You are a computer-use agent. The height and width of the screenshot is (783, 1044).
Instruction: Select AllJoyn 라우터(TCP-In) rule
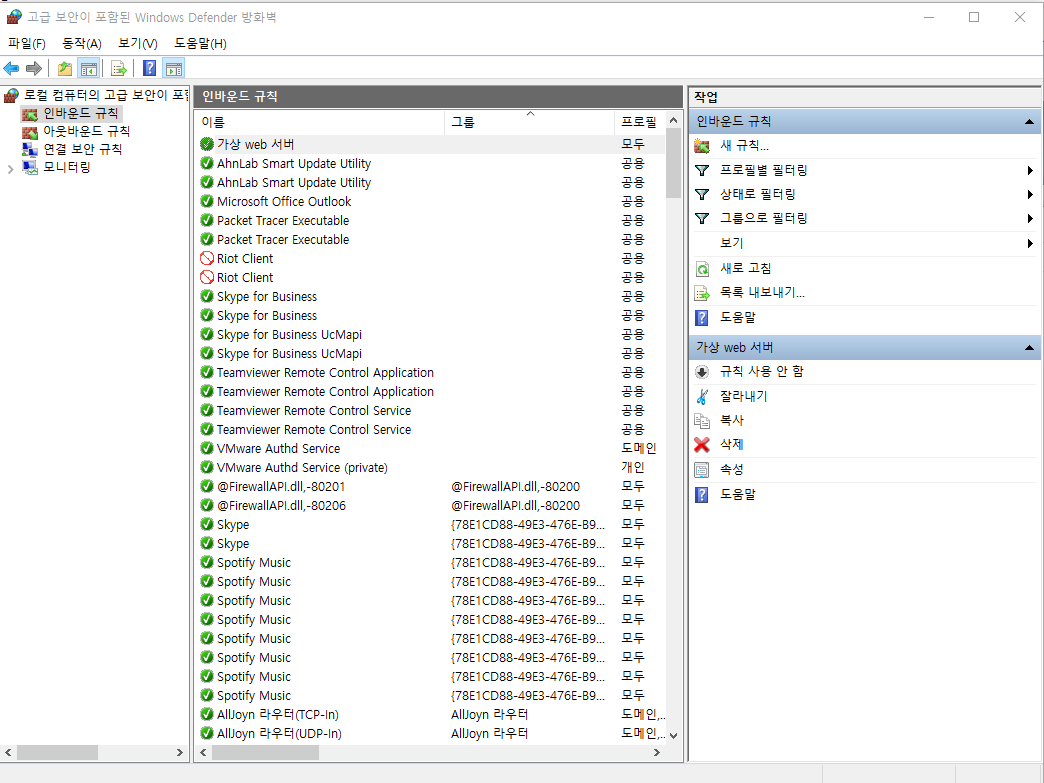[x=431, y=714]
